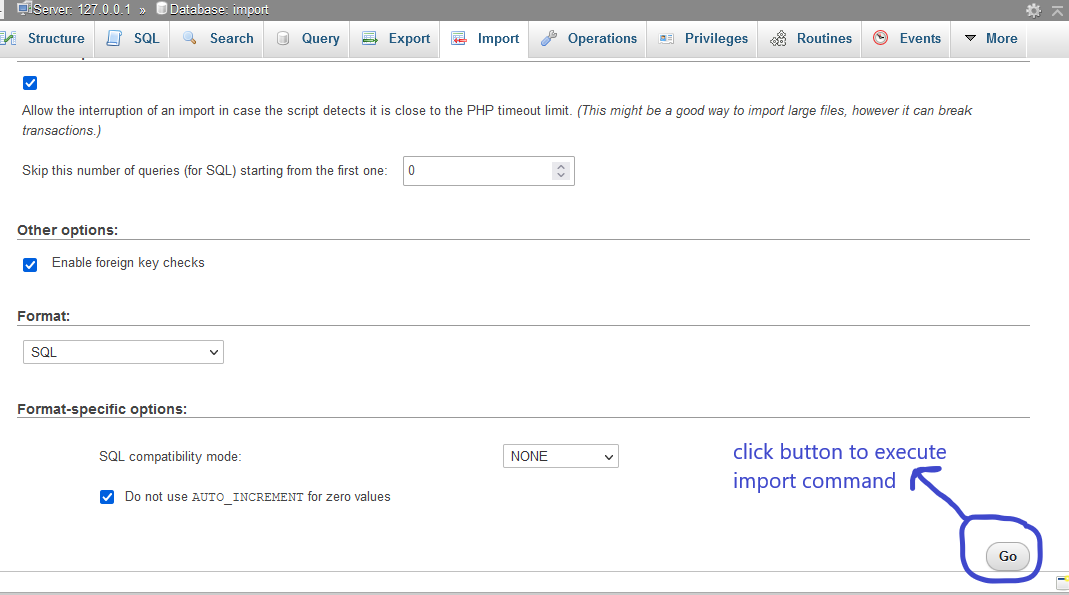
Task: Open Search via its magnifier icon
Action: click(189, 38)
